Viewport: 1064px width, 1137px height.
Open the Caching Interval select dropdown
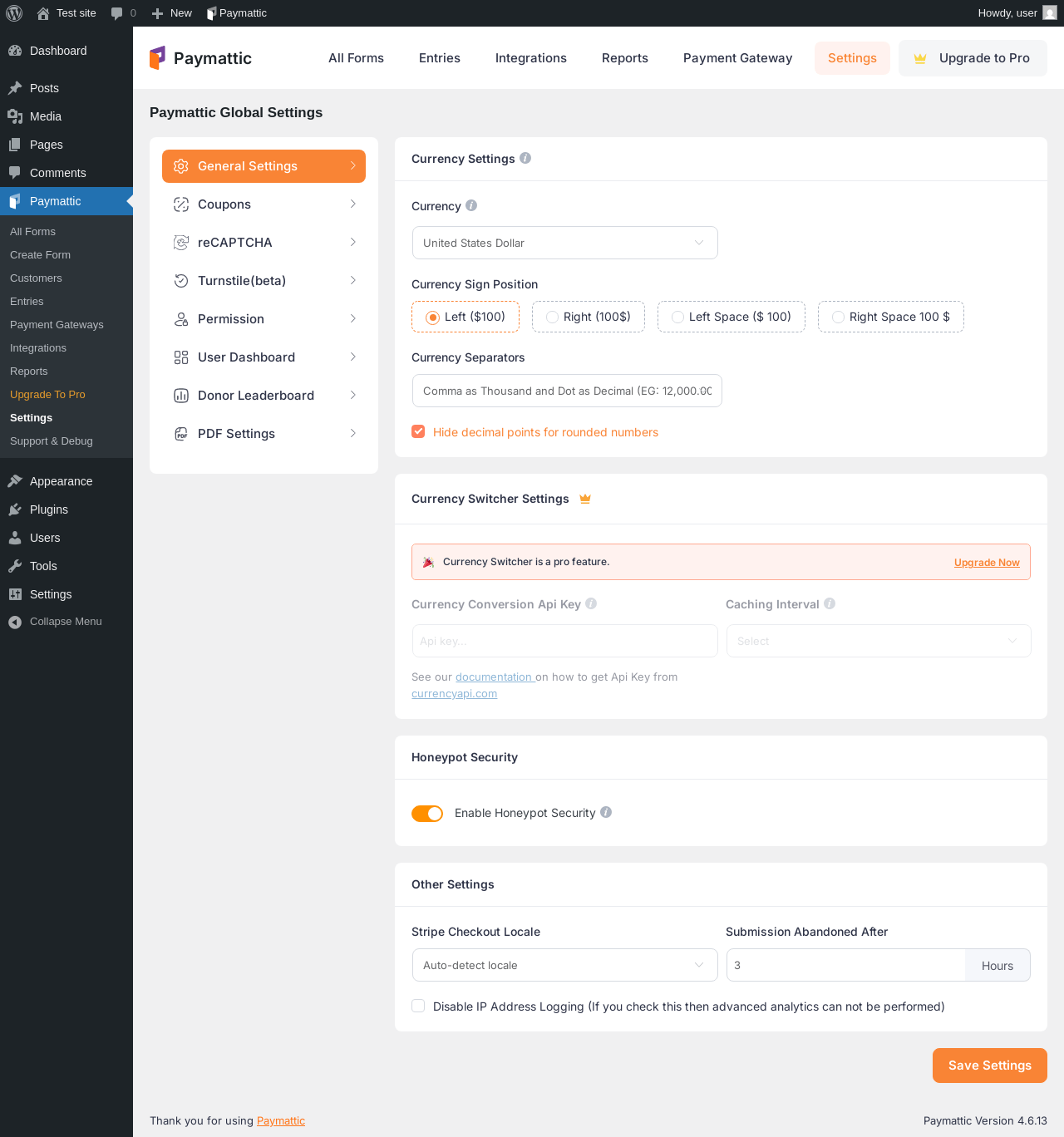click(879, 641)
